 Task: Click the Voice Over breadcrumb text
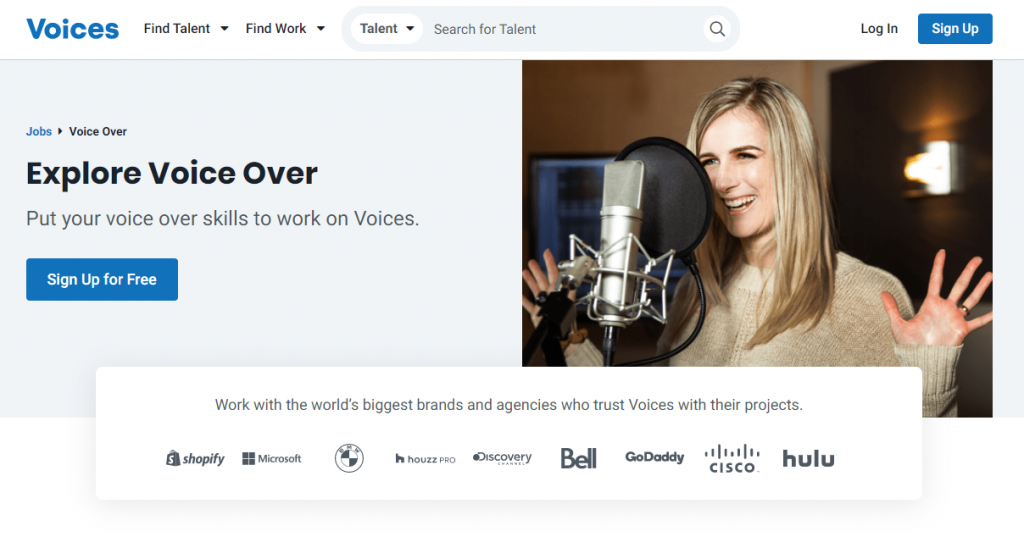(98, 131)
